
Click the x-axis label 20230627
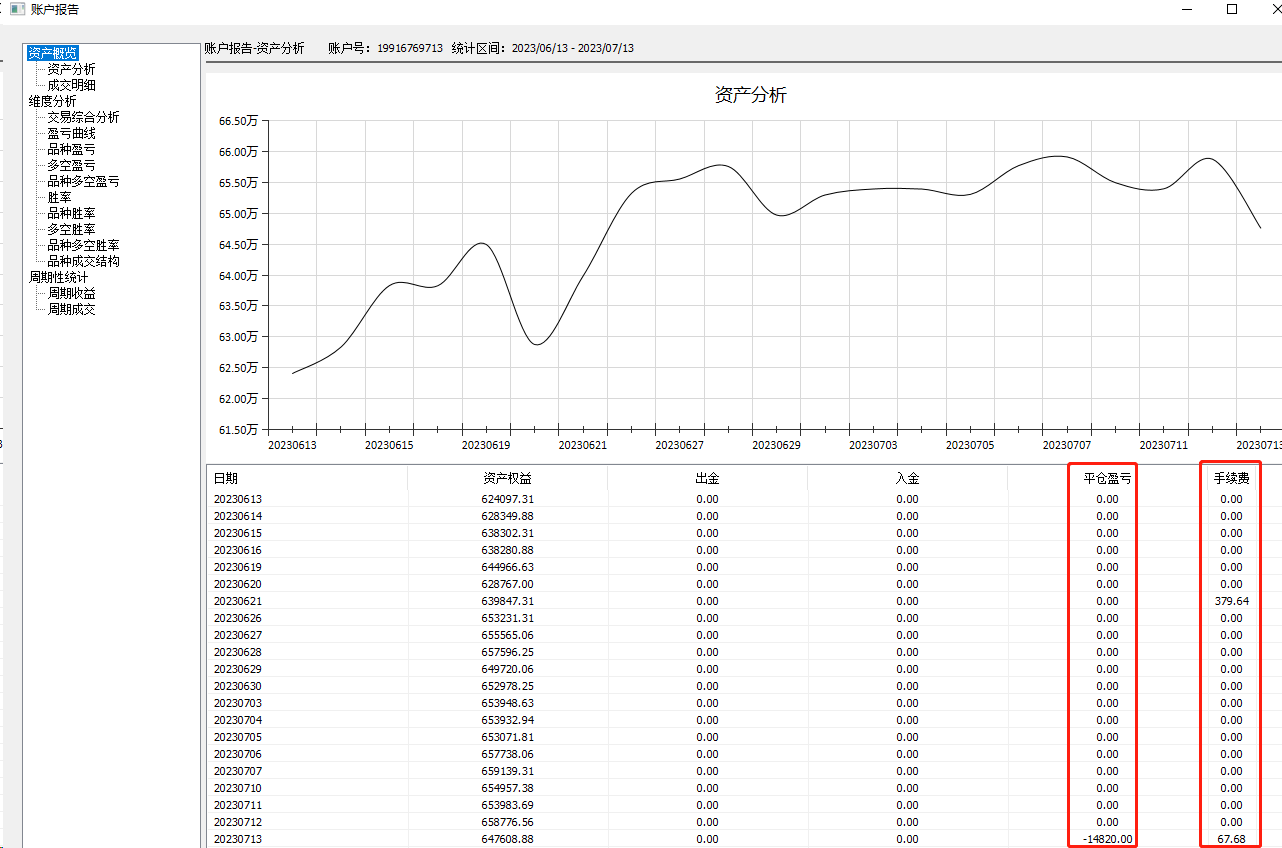pos(679,444)
